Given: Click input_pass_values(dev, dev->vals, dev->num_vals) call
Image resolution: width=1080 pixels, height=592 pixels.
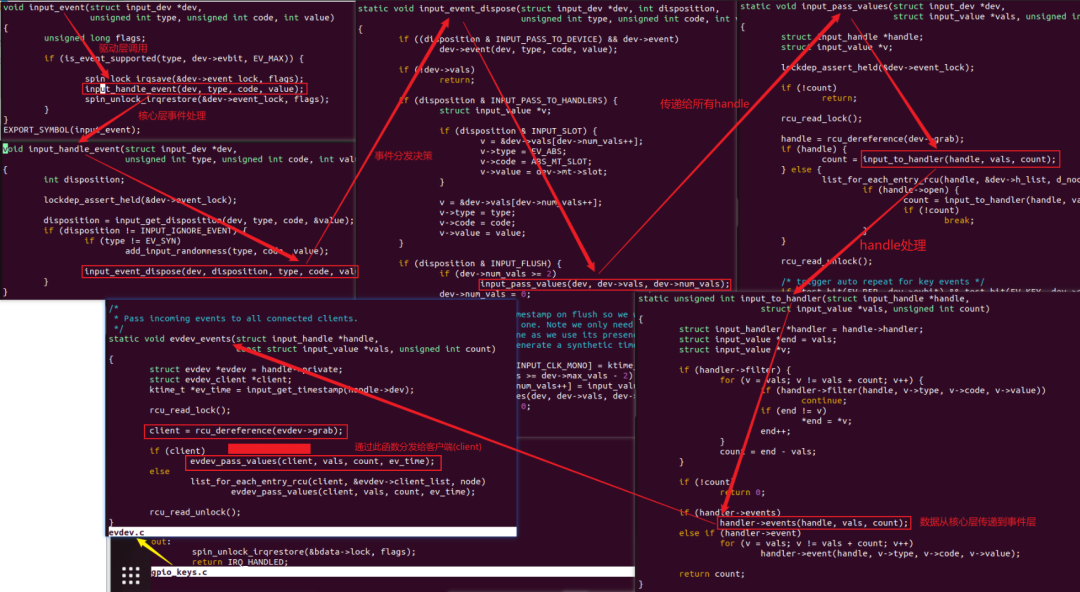Looking at the screenshot, I should pyautogui.click(x=605, y=284).
